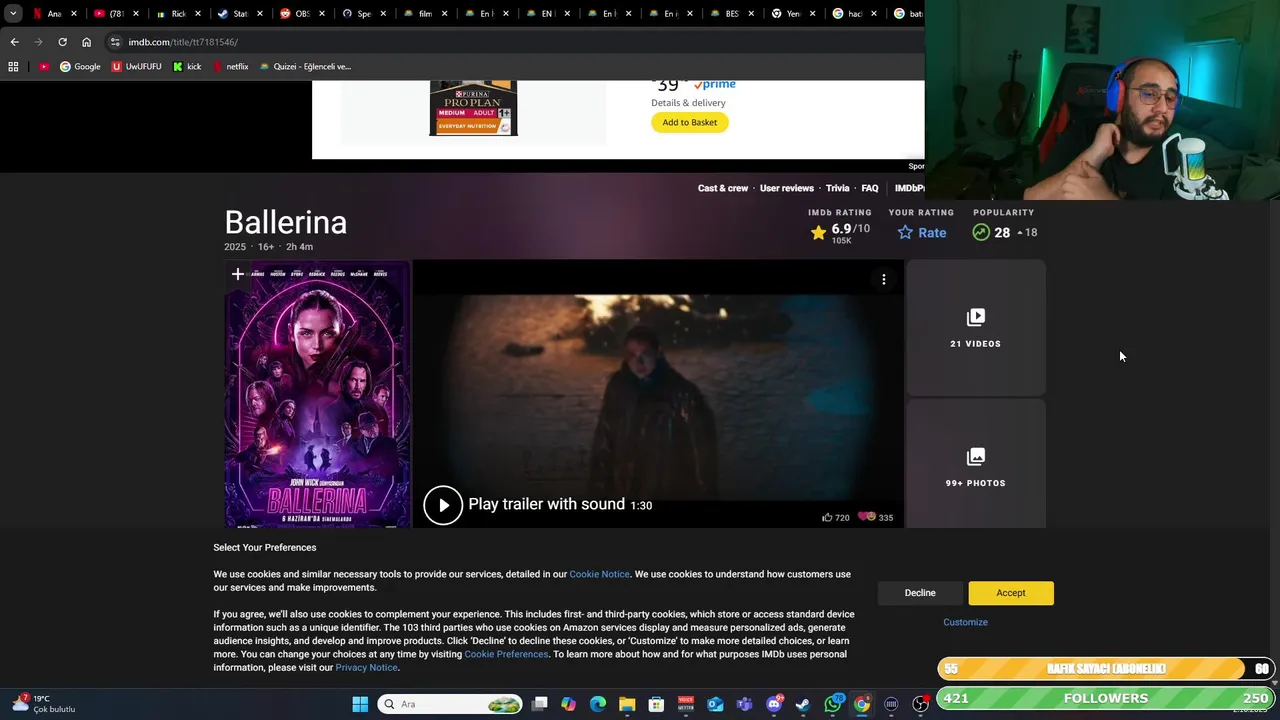Open WhatsApp from the taskbar
The height and width of the screenshot is (720, 1280).
tap(832, 704)
